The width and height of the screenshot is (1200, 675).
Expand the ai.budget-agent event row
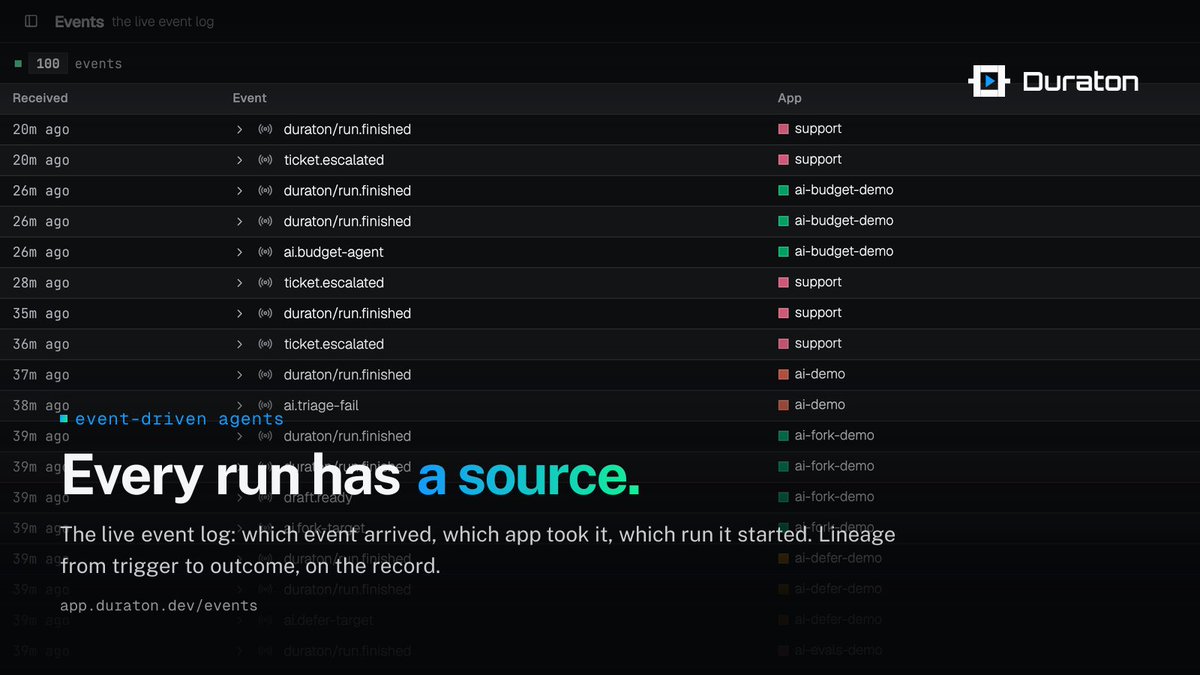[x=240, y=252]
